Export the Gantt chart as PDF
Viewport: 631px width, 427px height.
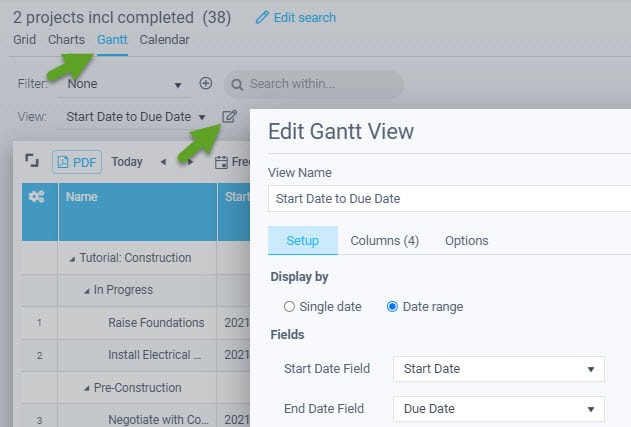[77, 162]
